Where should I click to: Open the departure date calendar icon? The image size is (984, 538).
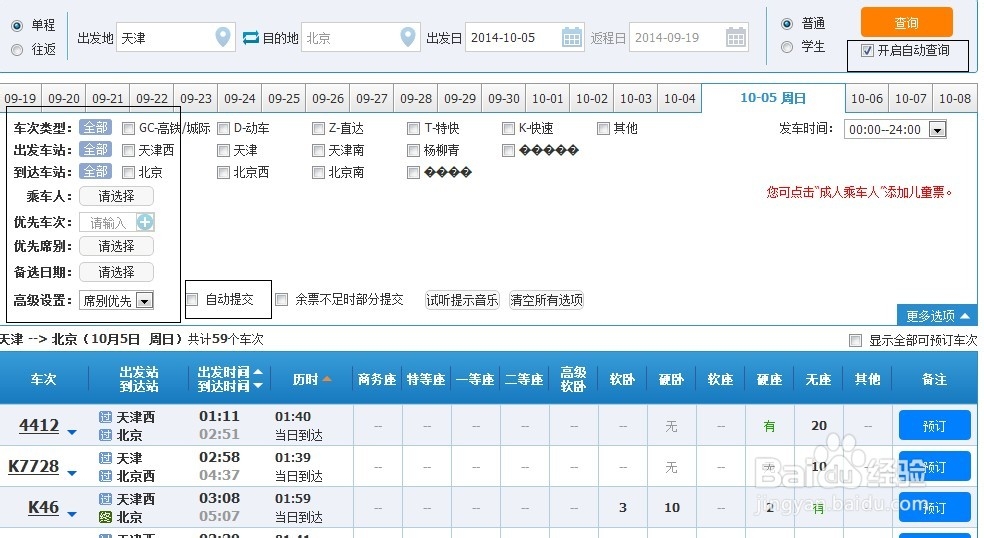(571, 37)
